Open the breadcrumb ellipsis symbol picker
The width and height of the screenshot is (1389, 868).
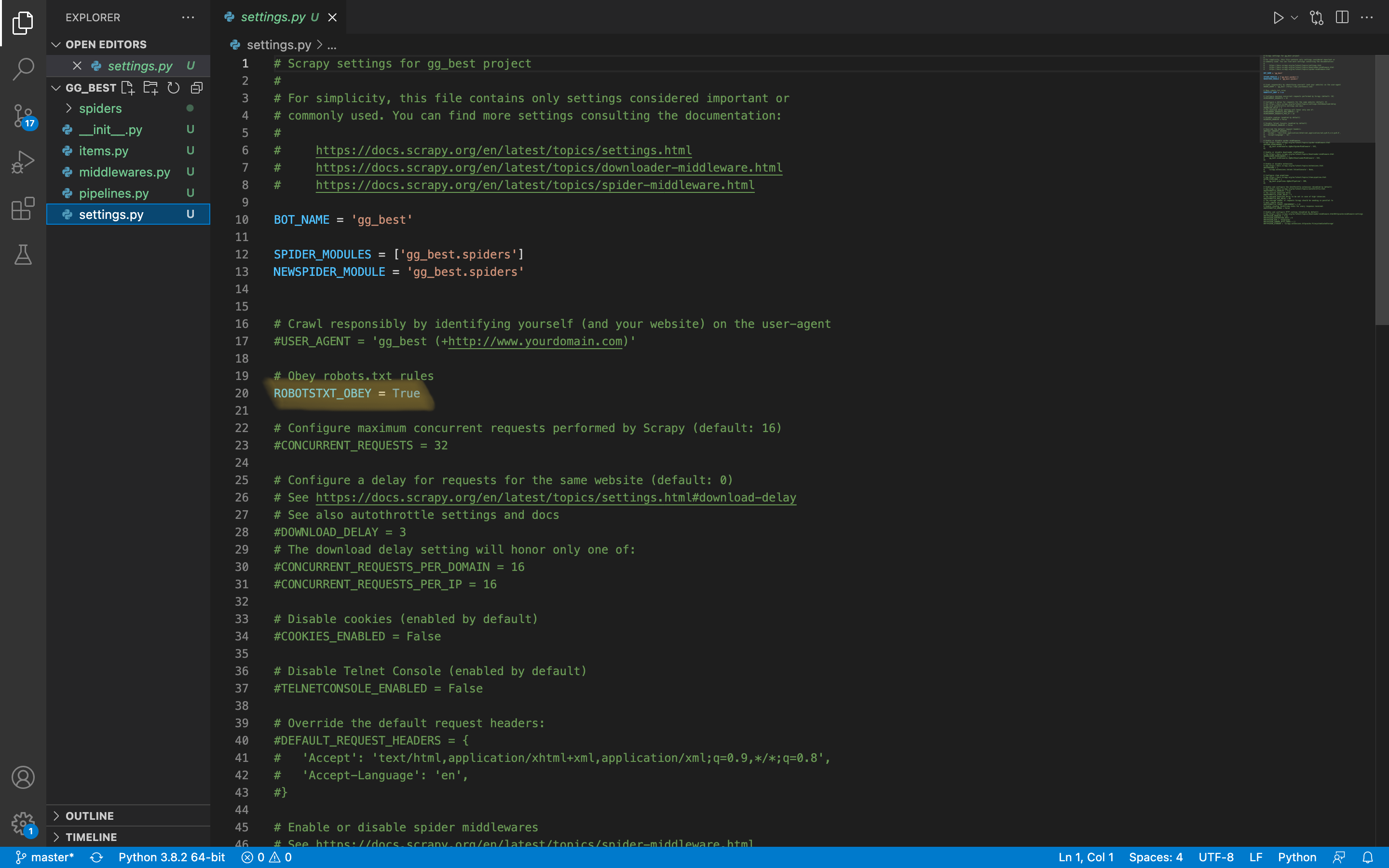[x=332, y=45]
